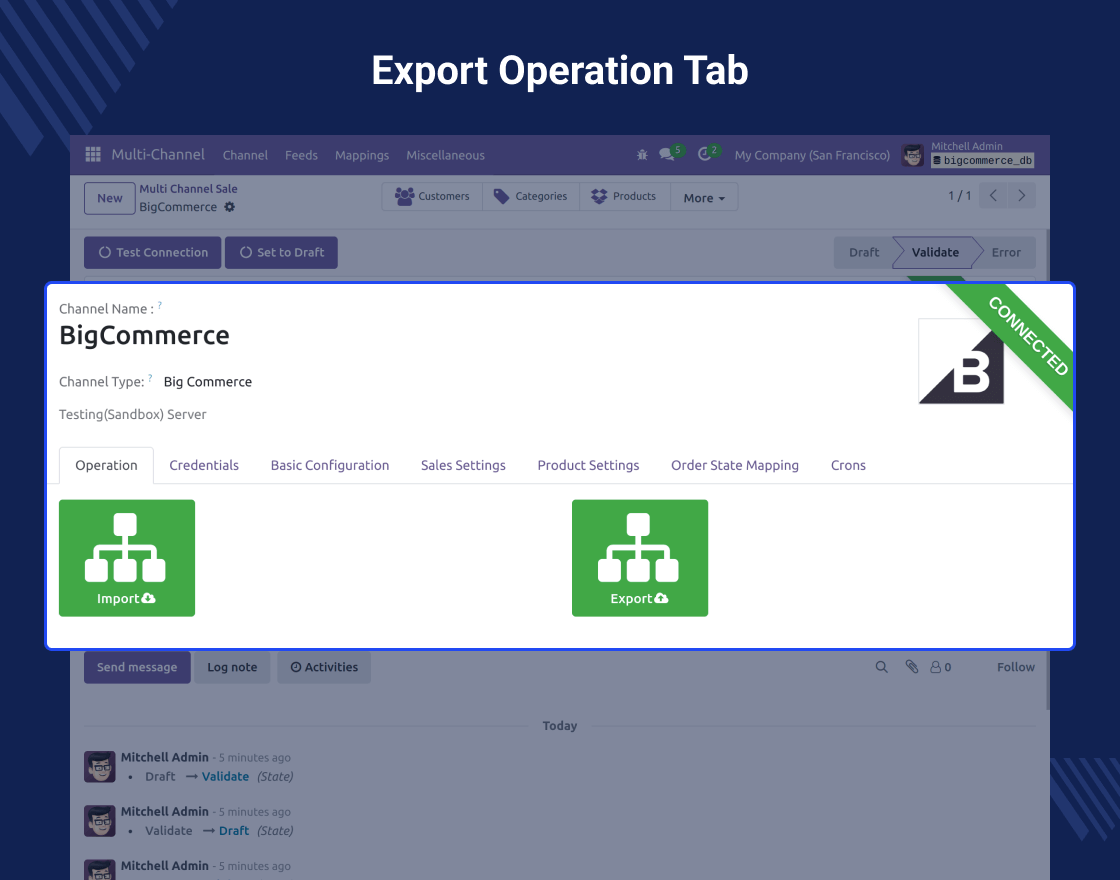
Task: Switch to the Crons tab
Action: 848,466
